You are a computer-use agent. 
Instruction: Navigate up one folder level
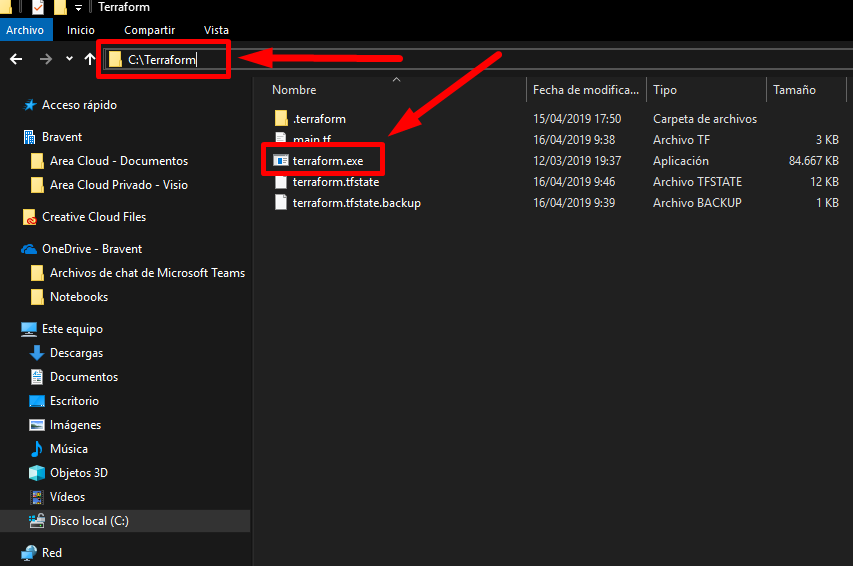click(x=90, y=59)
